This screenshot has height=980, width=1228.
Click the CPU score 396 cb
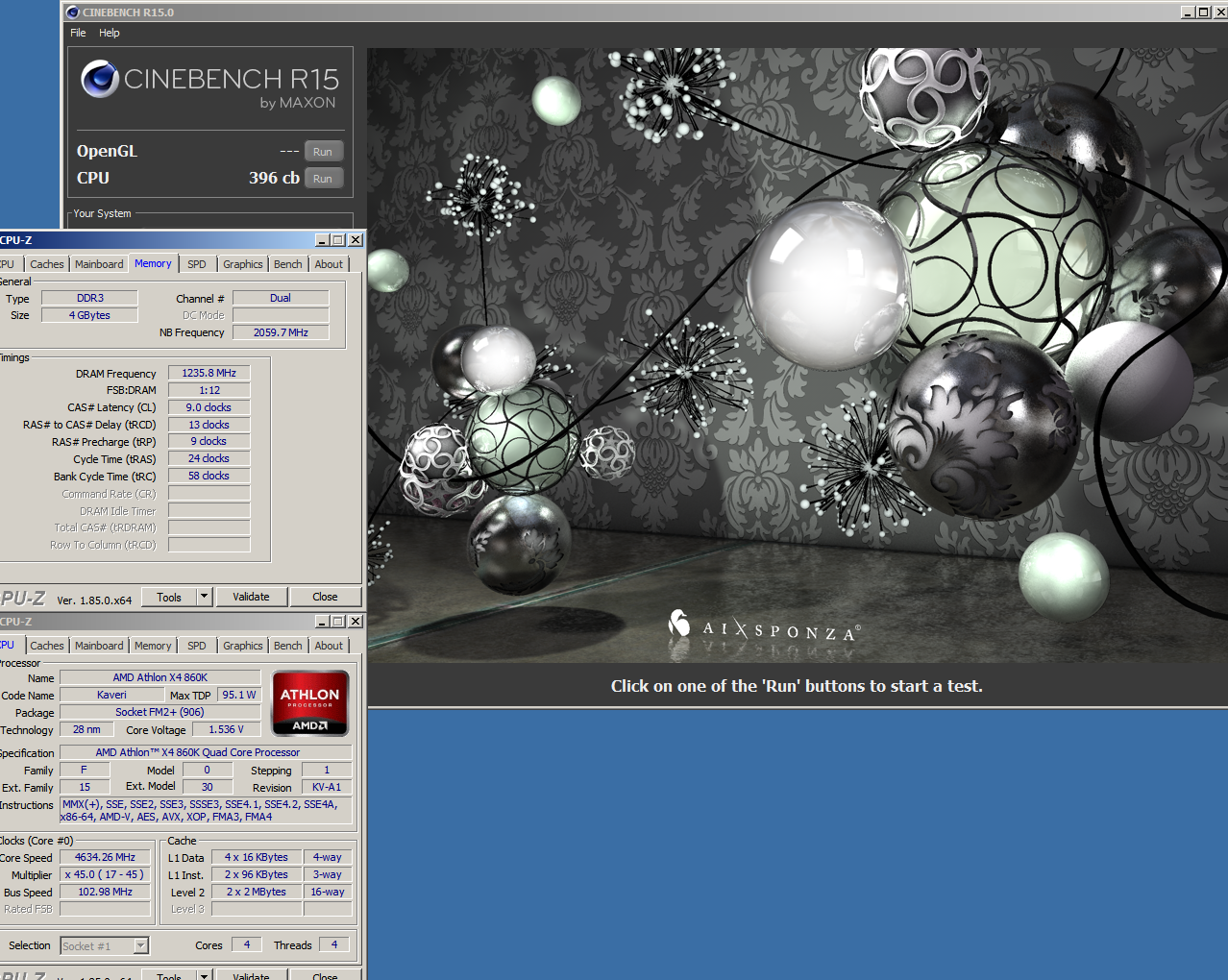(x=274, y=178)
